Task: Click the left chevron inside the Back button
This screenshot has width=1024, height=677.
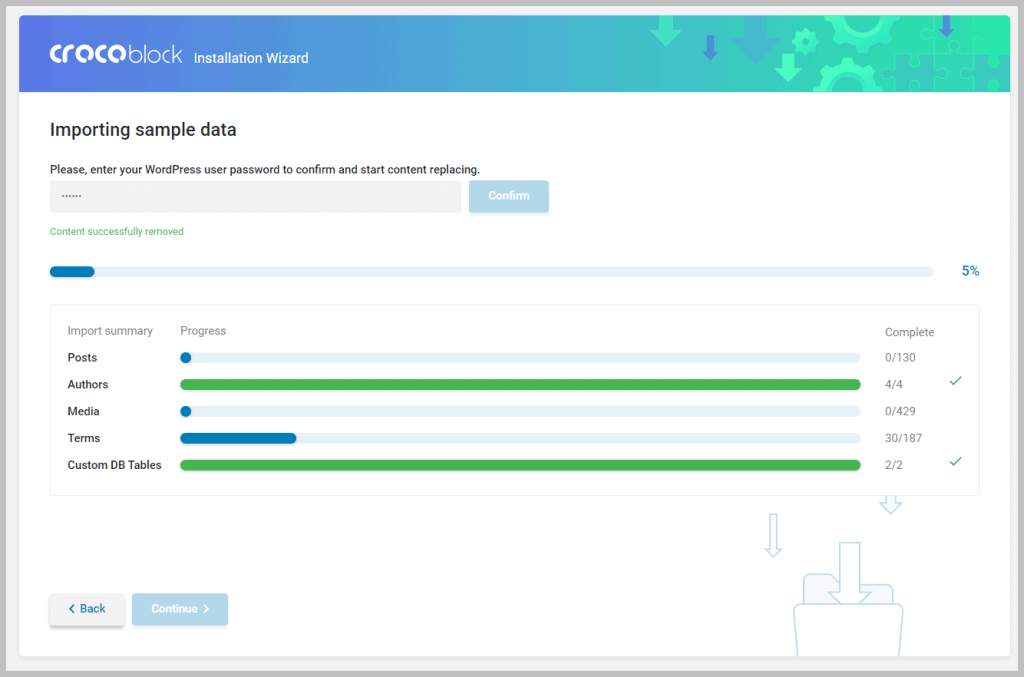Action: pos(73,609)
